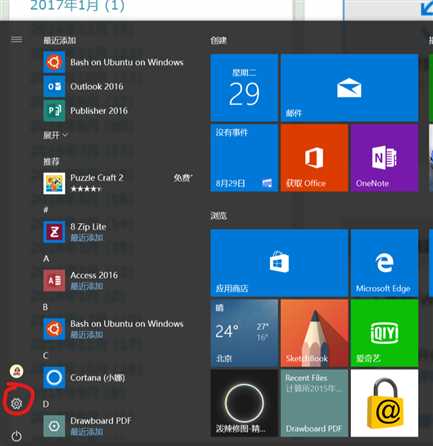Viewport: 433px width, 446px height.
Task: Open the yellow padlock @ tile
Action: point(384,403)
